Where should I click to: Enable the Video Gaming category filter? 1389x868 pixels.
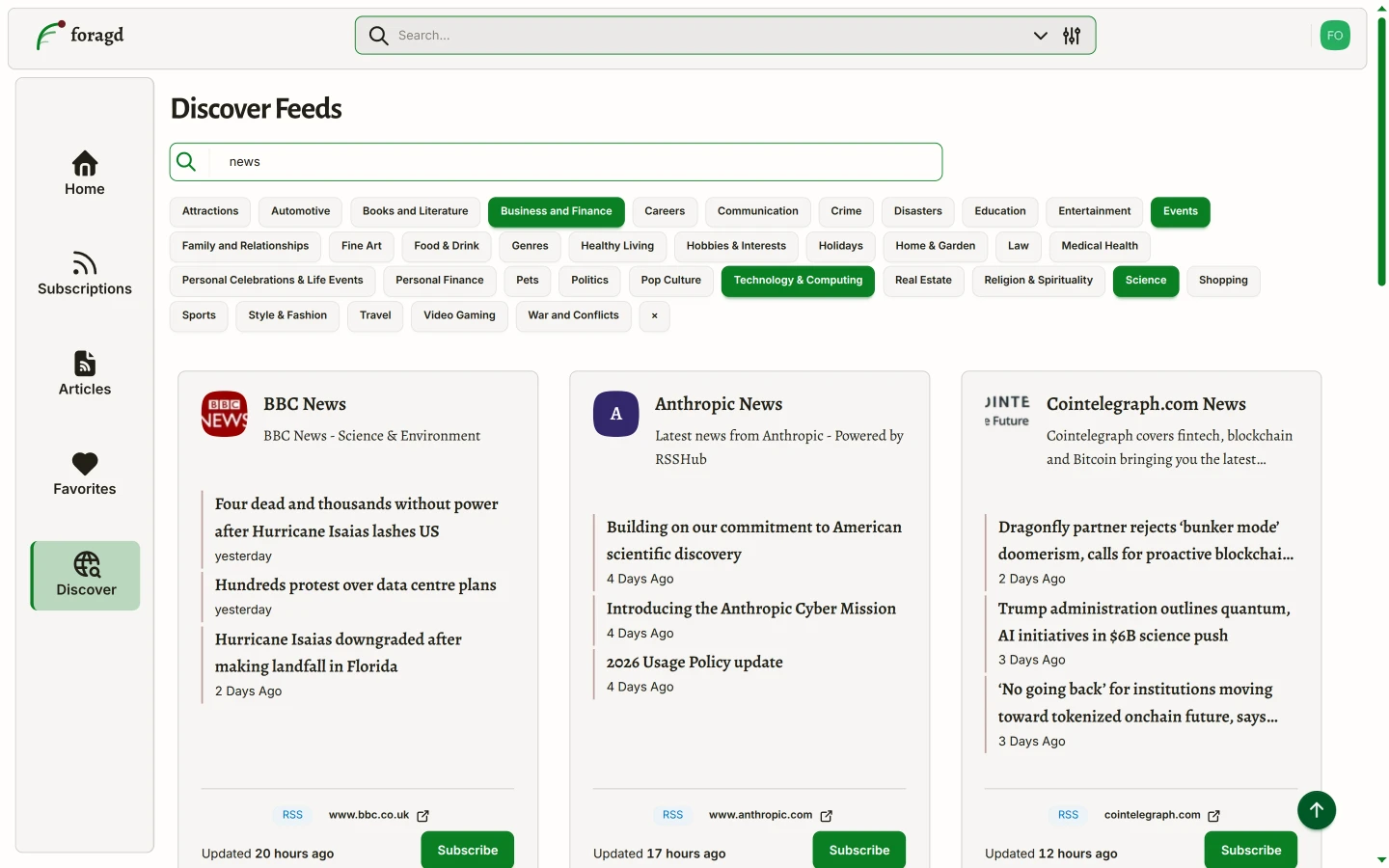(x=459, y=315)
